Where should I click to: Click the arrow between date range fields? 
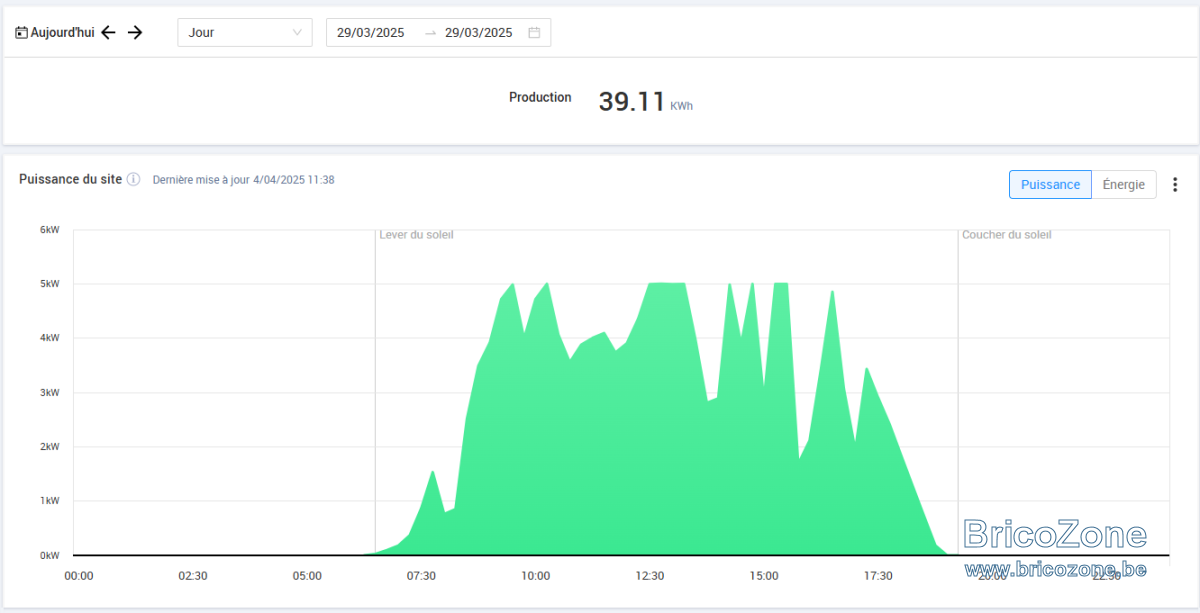[430, 32]
